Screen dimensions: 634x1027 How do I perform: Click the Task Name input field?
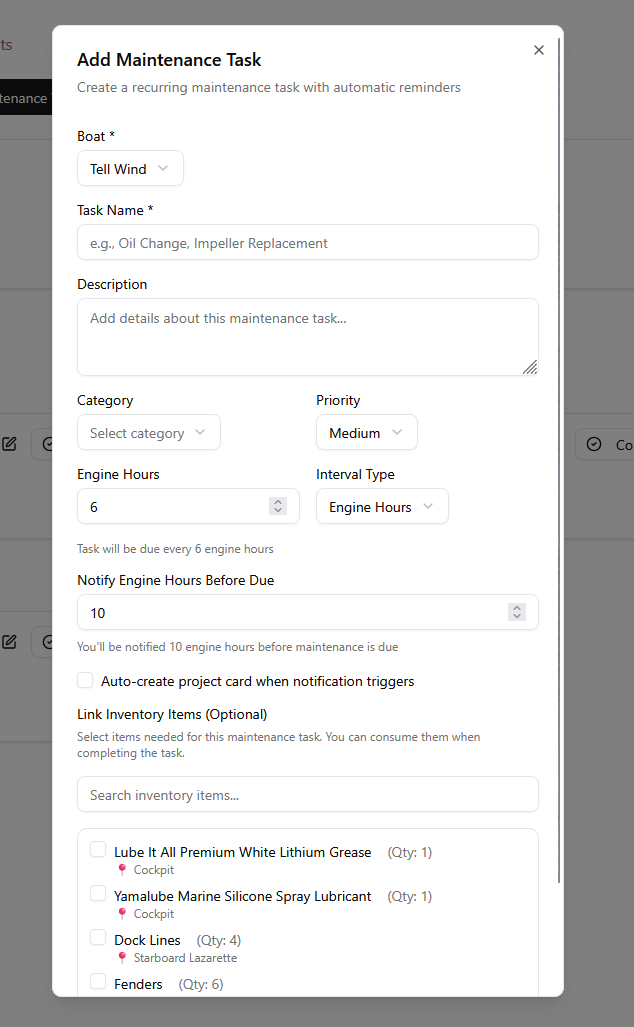[307, 242]
